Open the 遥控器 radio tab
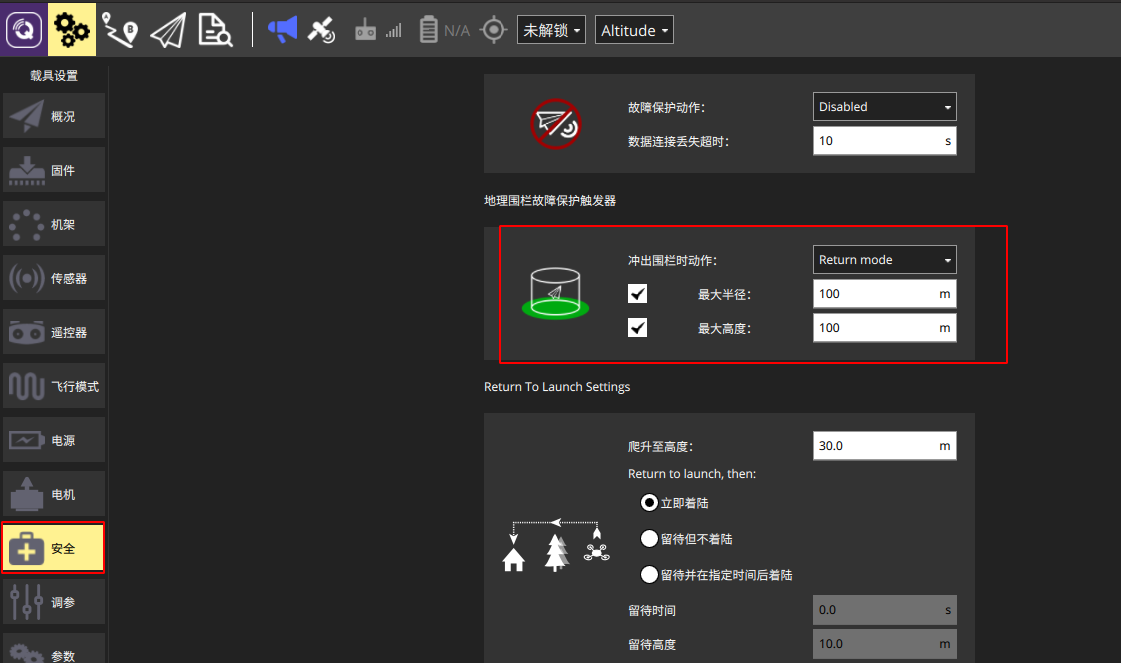The width and height of the screenshot is (1121, 663). pyautogui.click(x=54, y=332)
